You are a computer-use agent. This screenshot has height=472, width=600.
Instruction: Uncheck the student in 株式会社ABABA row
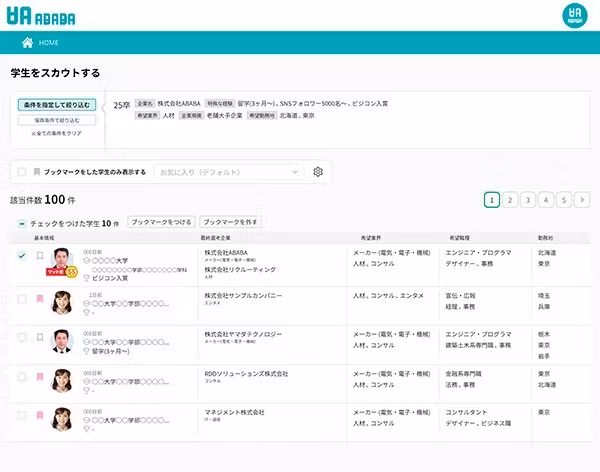pos(22,256)
